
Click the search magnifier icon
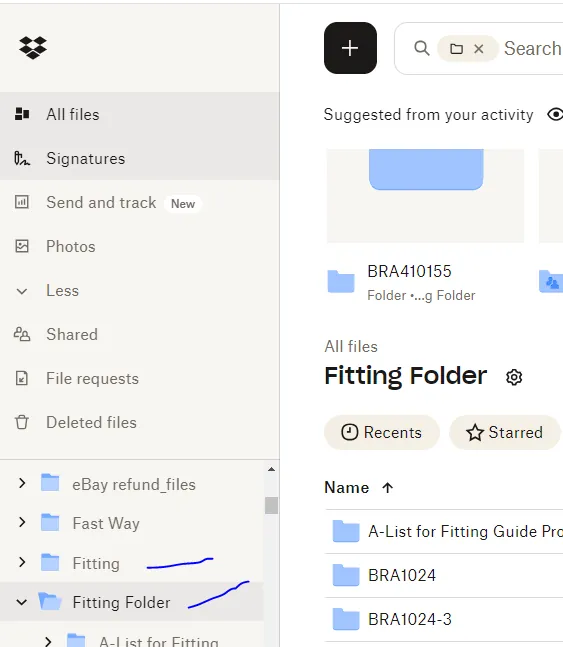pyautogui.click(x=421, y=48)
